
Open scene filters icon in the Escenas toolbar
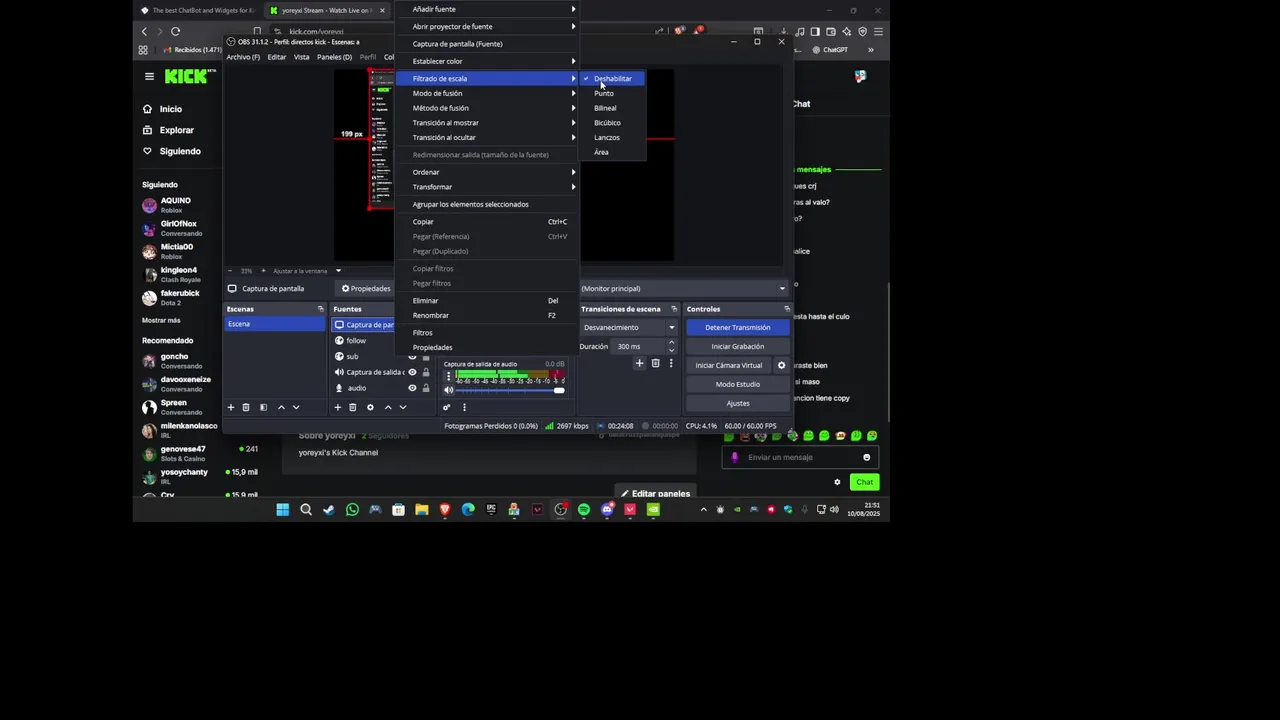pos(263,407)
